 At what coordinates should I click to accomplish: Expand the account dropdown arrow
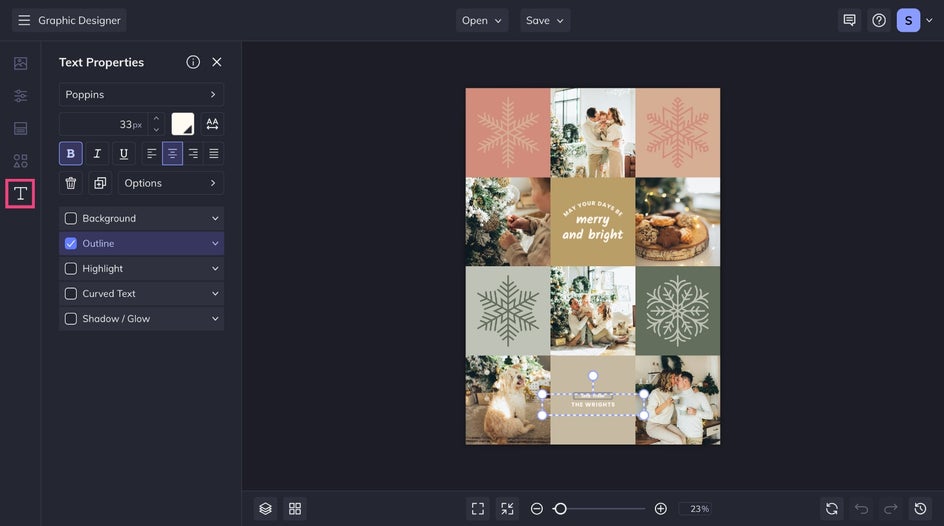929,20
